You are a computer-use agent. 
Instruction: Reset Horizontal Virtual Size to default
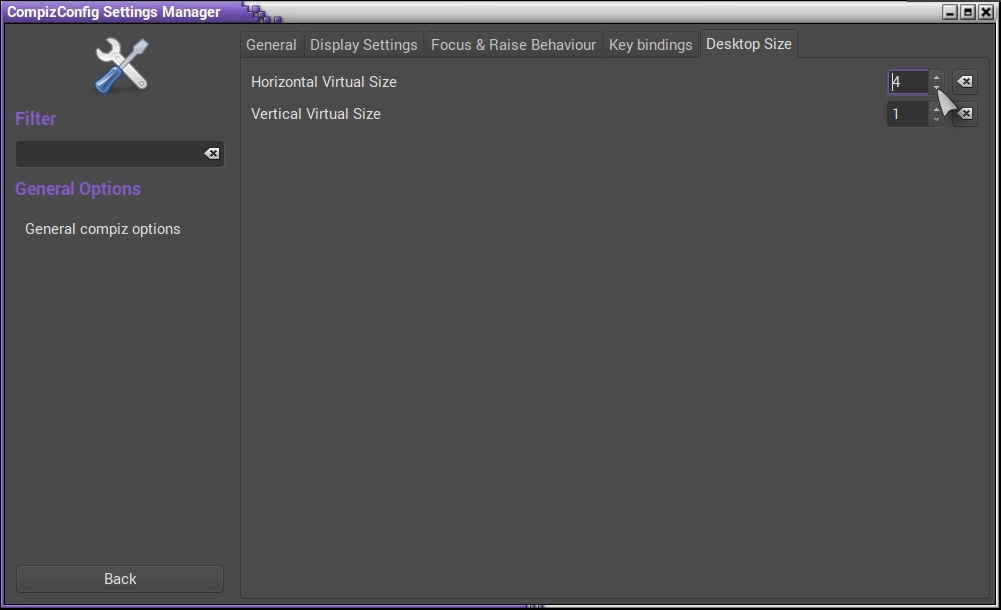(x=965, y=82)
